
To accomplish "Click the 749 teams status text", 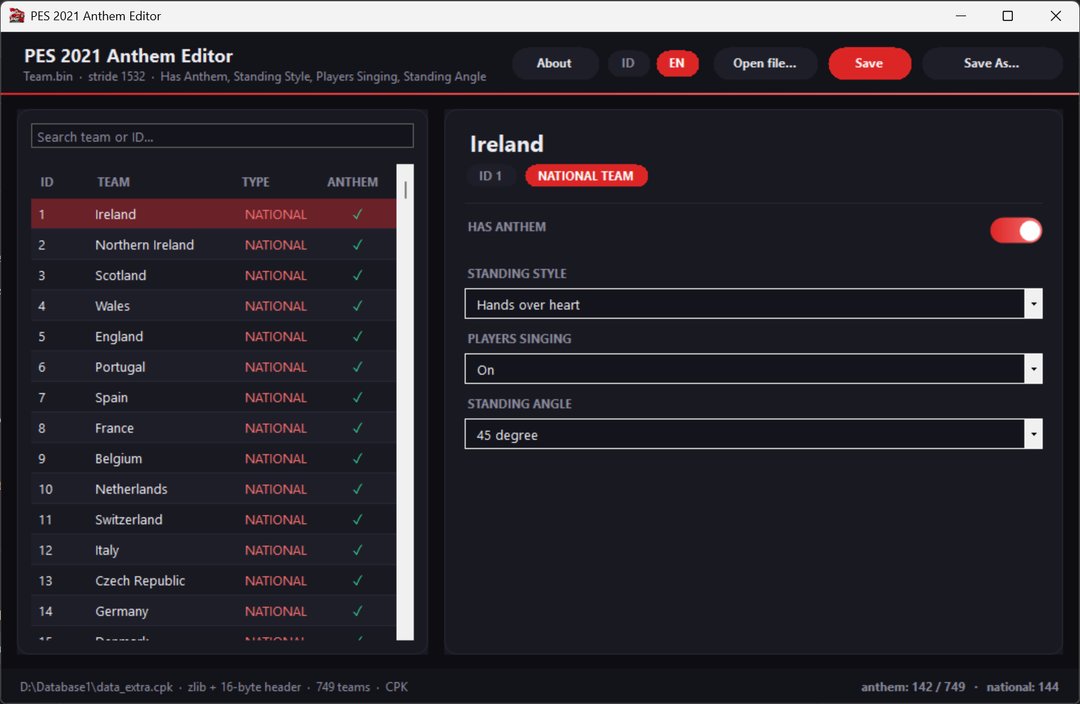I will (343, 687).
